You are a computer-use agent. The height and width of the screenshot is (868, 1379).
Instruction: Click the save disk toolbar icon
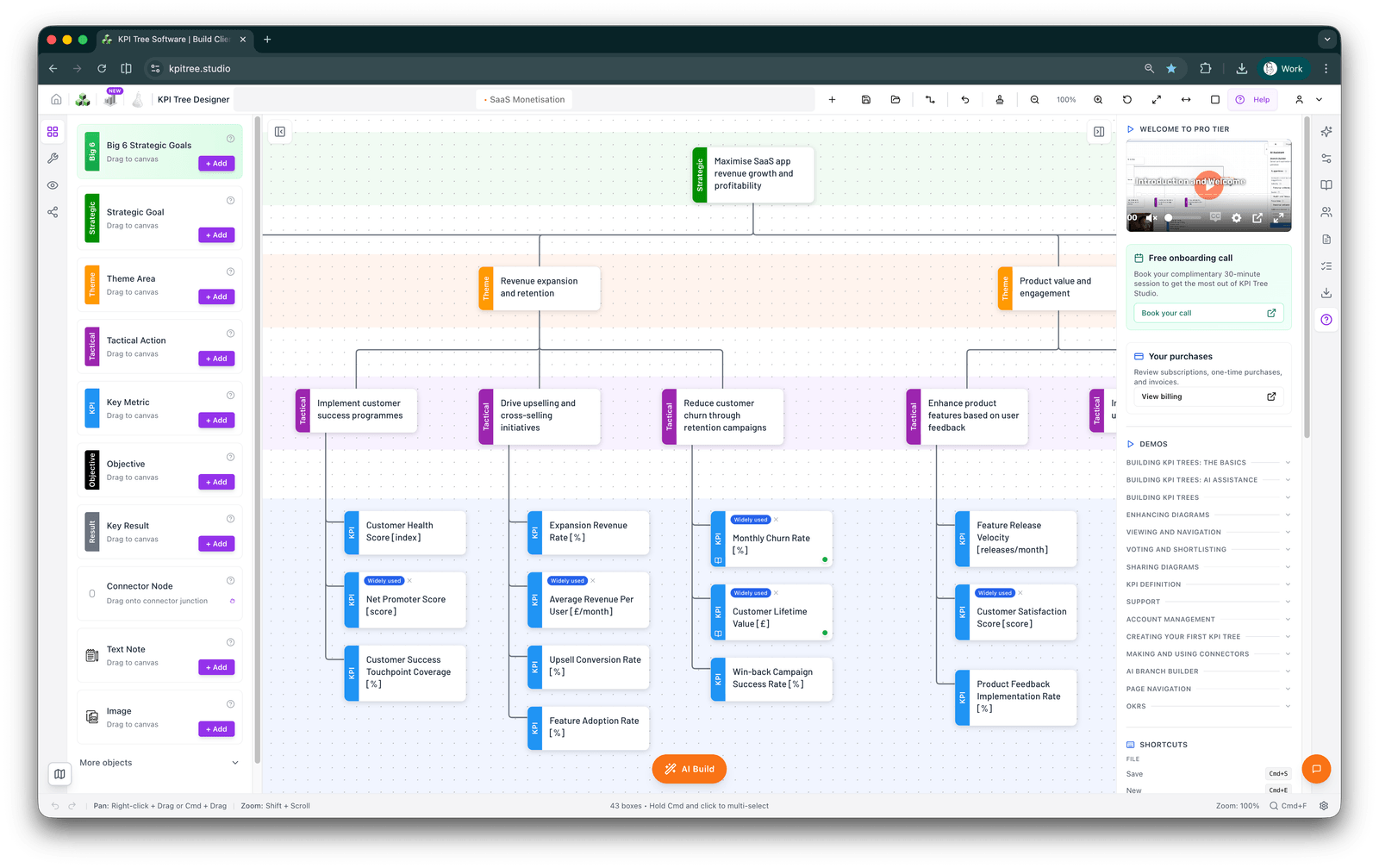tap(866, 100)
